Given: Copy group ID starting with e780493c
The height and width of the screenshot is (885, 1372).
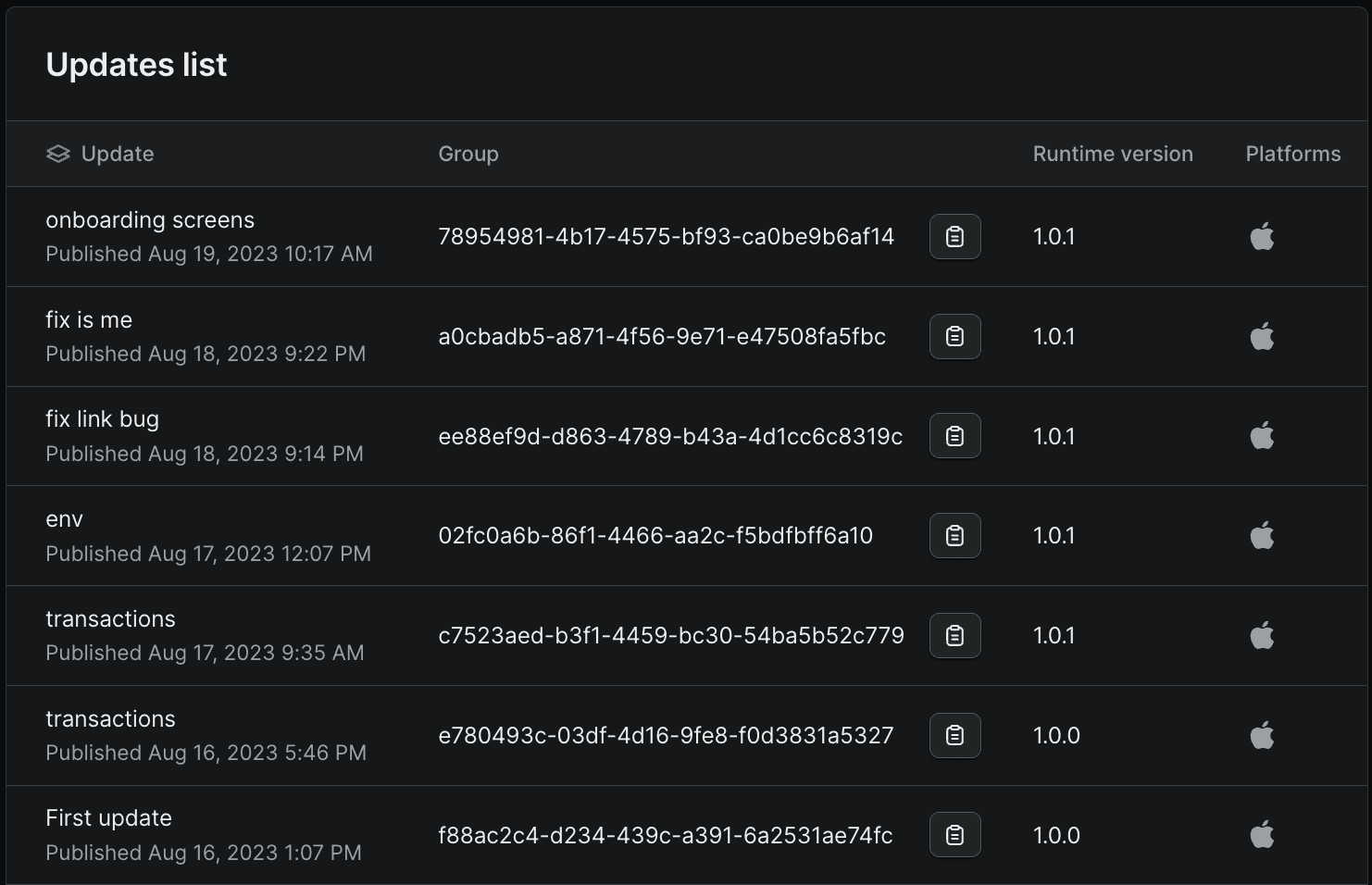Looking at the screenshot, I should pos(954,736).
